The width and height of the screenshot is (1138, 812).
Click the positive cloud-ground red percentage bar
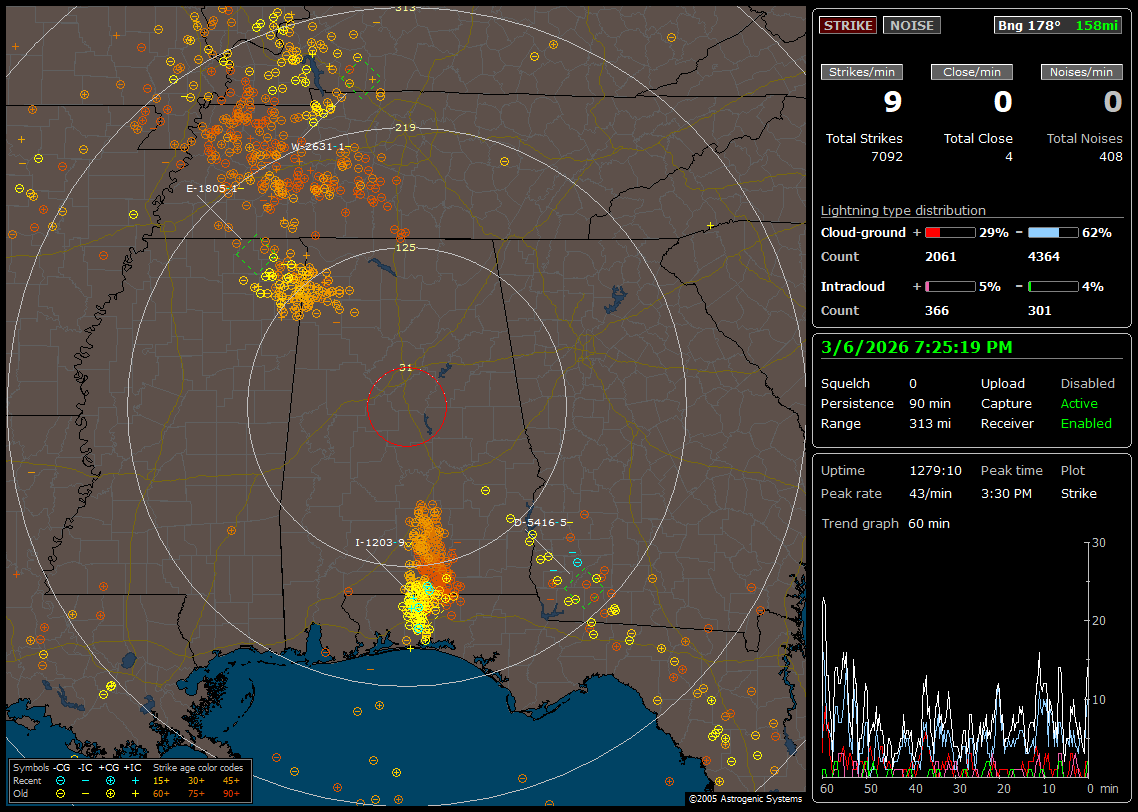pyautogui.click(x=949, y=232)
